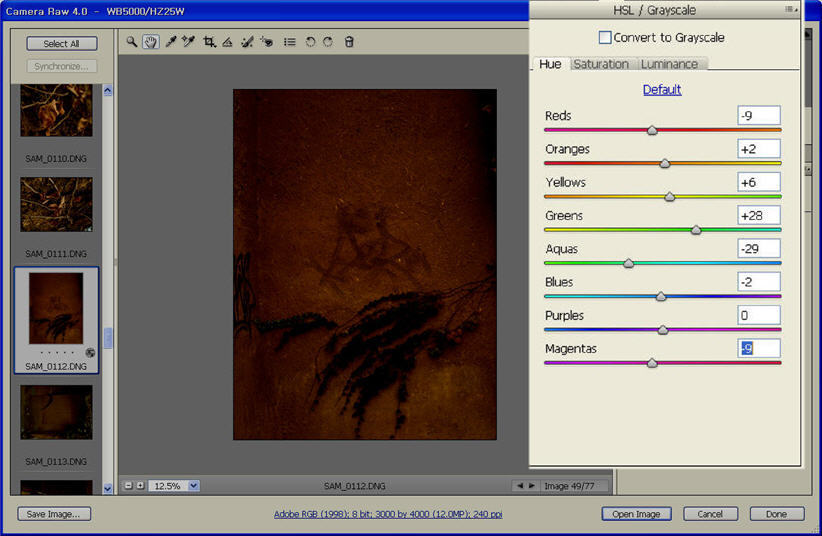The width and height of the screenshot is (822, 536).
Task: Click the Magentas hue slider handle
Action: click(x=652, y=363)
